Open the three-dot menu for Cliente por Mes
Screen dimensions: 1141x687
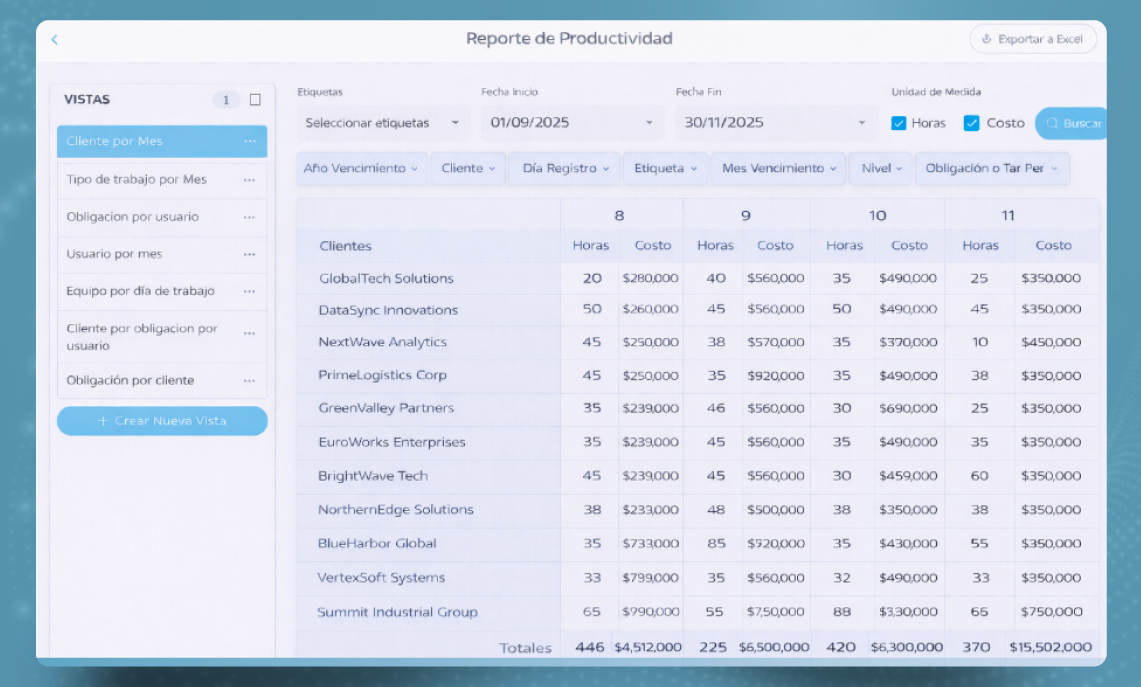coord(250,141)
